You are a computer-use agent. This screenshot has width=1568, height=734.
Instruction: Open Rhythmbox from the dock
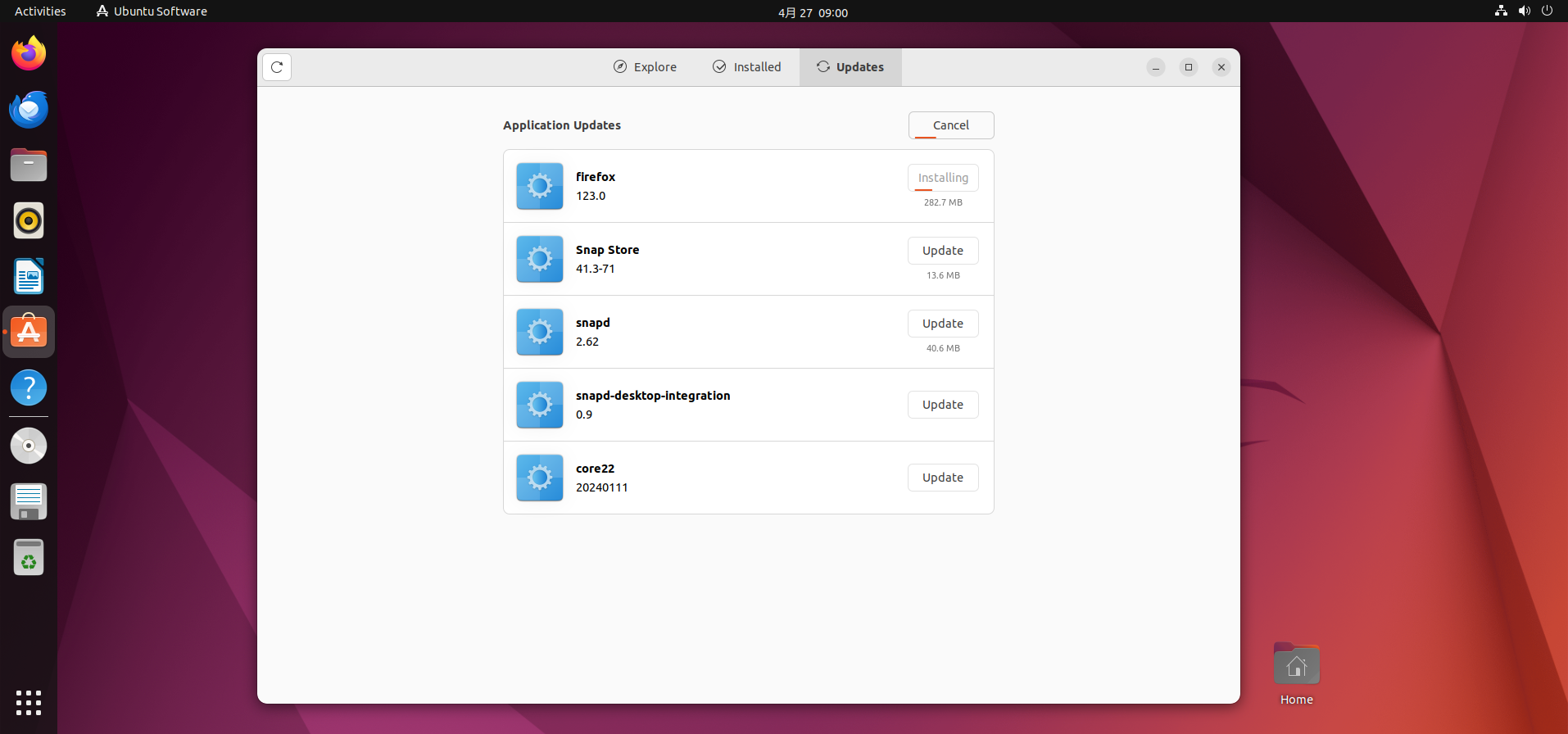pyautogui.click(x=29, y=220)
